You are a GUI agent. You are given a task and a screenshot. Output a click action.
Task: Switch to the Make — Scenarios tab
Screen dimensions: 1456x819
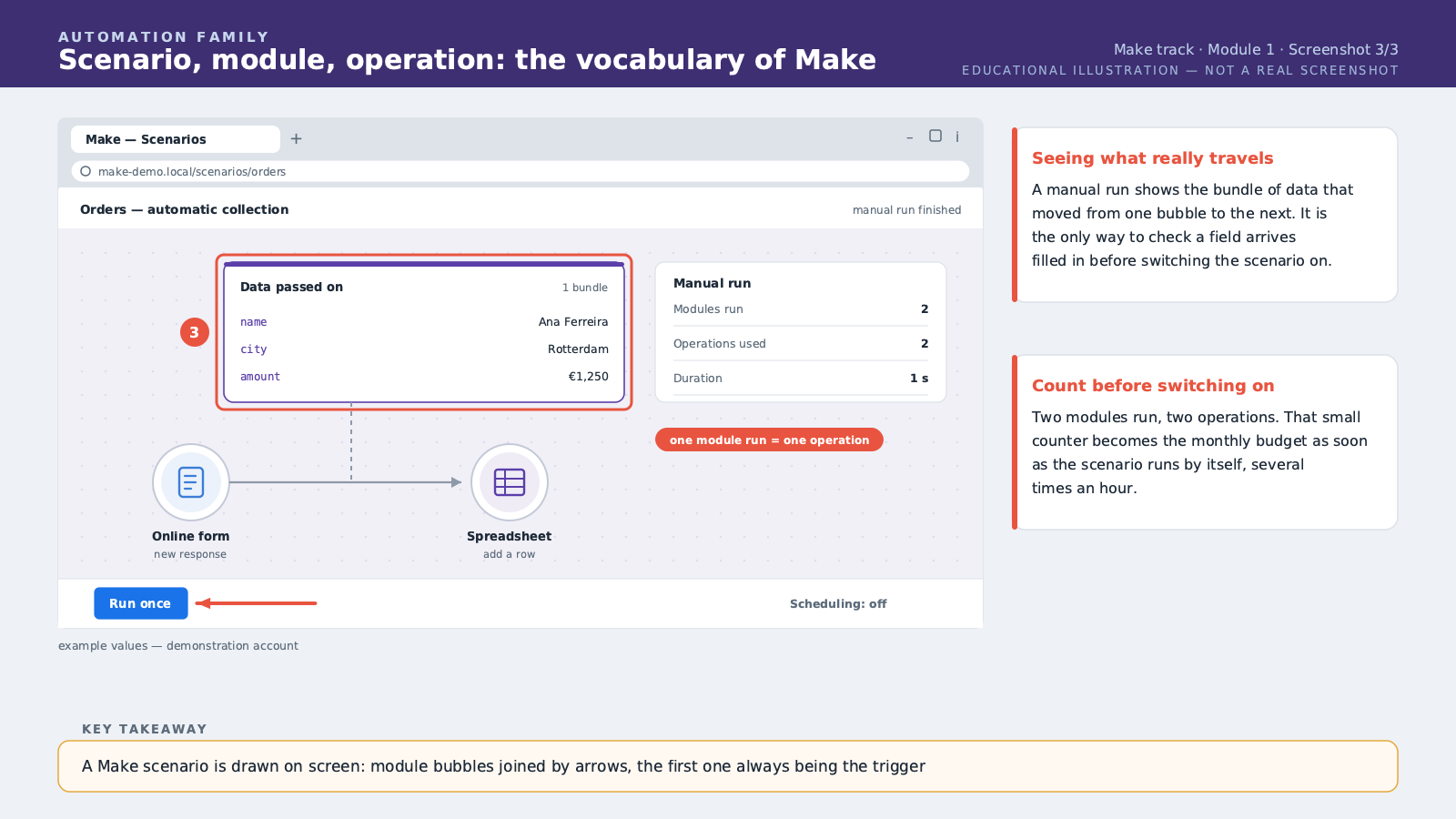click(x=176, y=139)
